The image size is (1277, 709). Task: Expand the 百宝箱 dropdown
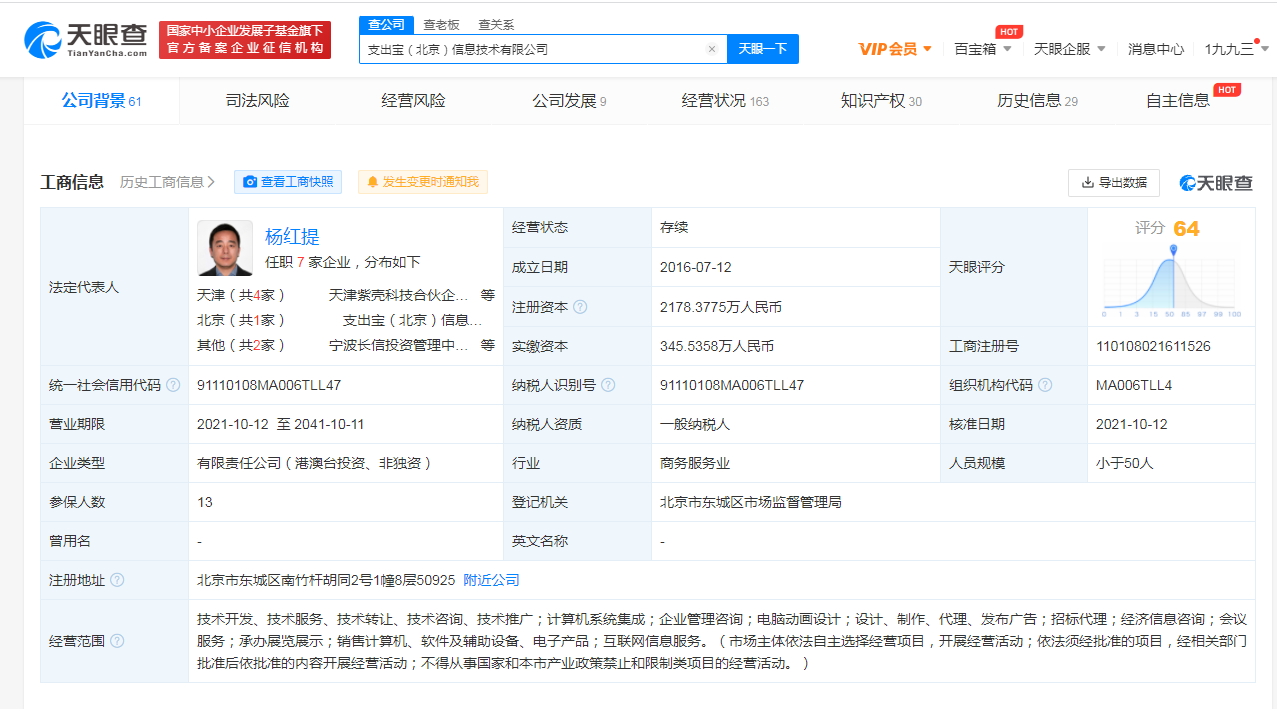983,49
